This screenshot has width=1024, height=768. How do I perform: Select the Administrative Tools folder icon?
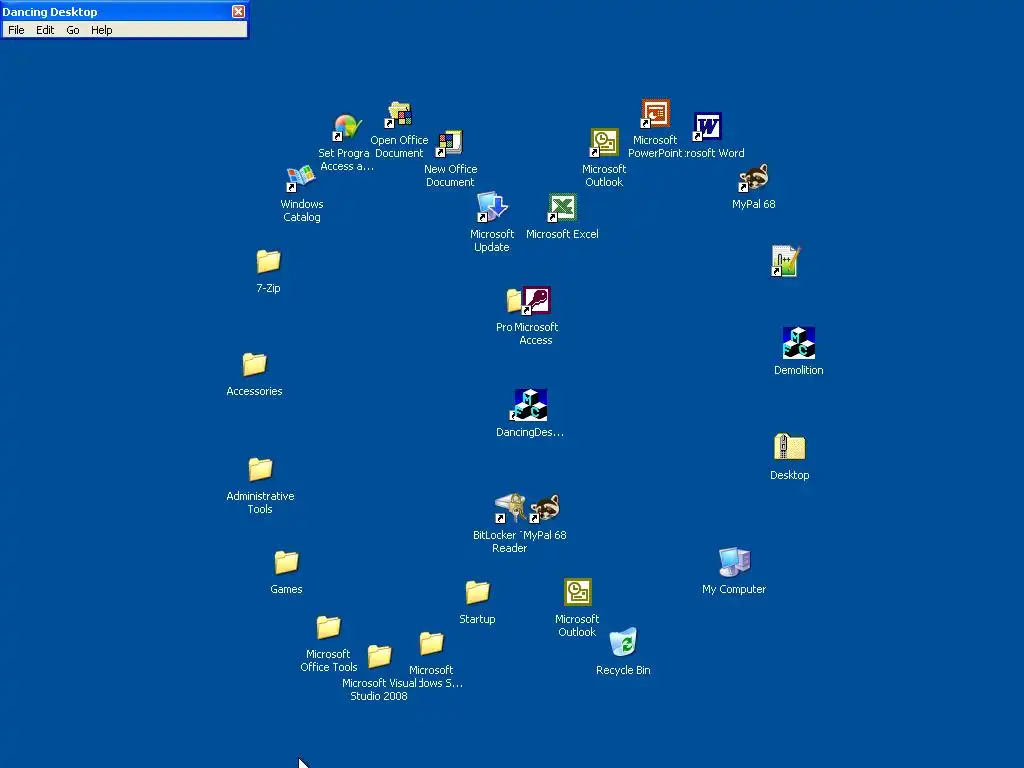point(260,469)
